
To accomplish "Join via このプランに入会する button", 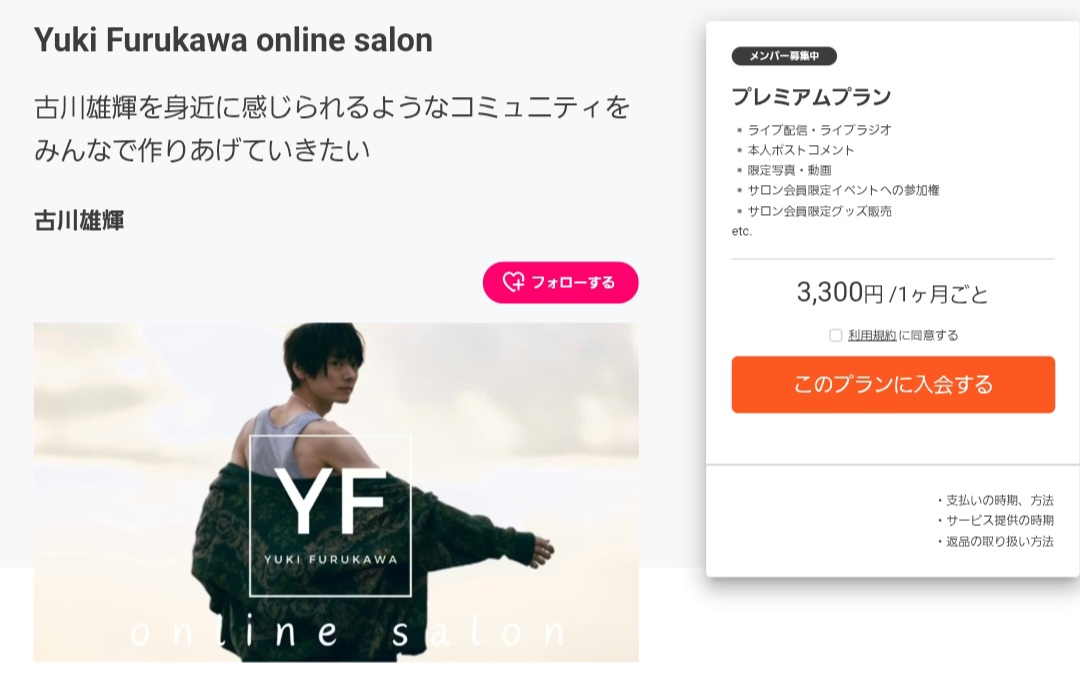I will (x=893, y=384).
